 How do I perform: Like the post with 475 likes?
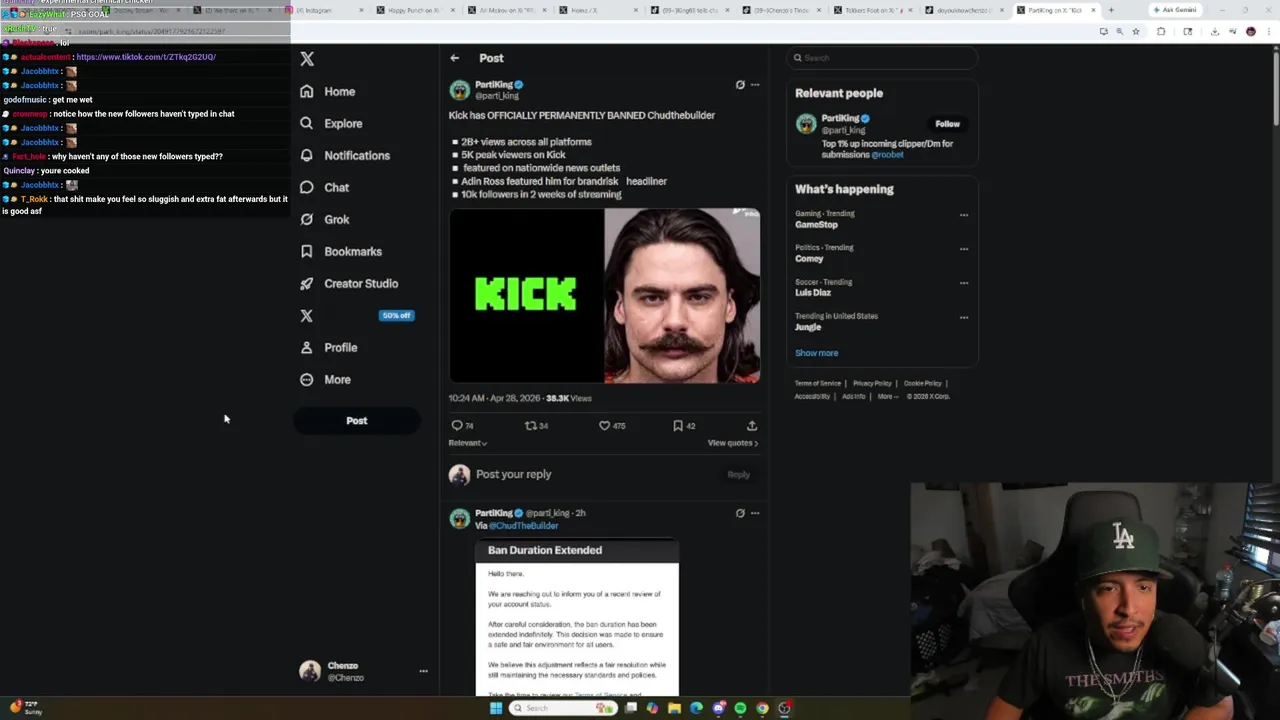click(x=611, y=425)
